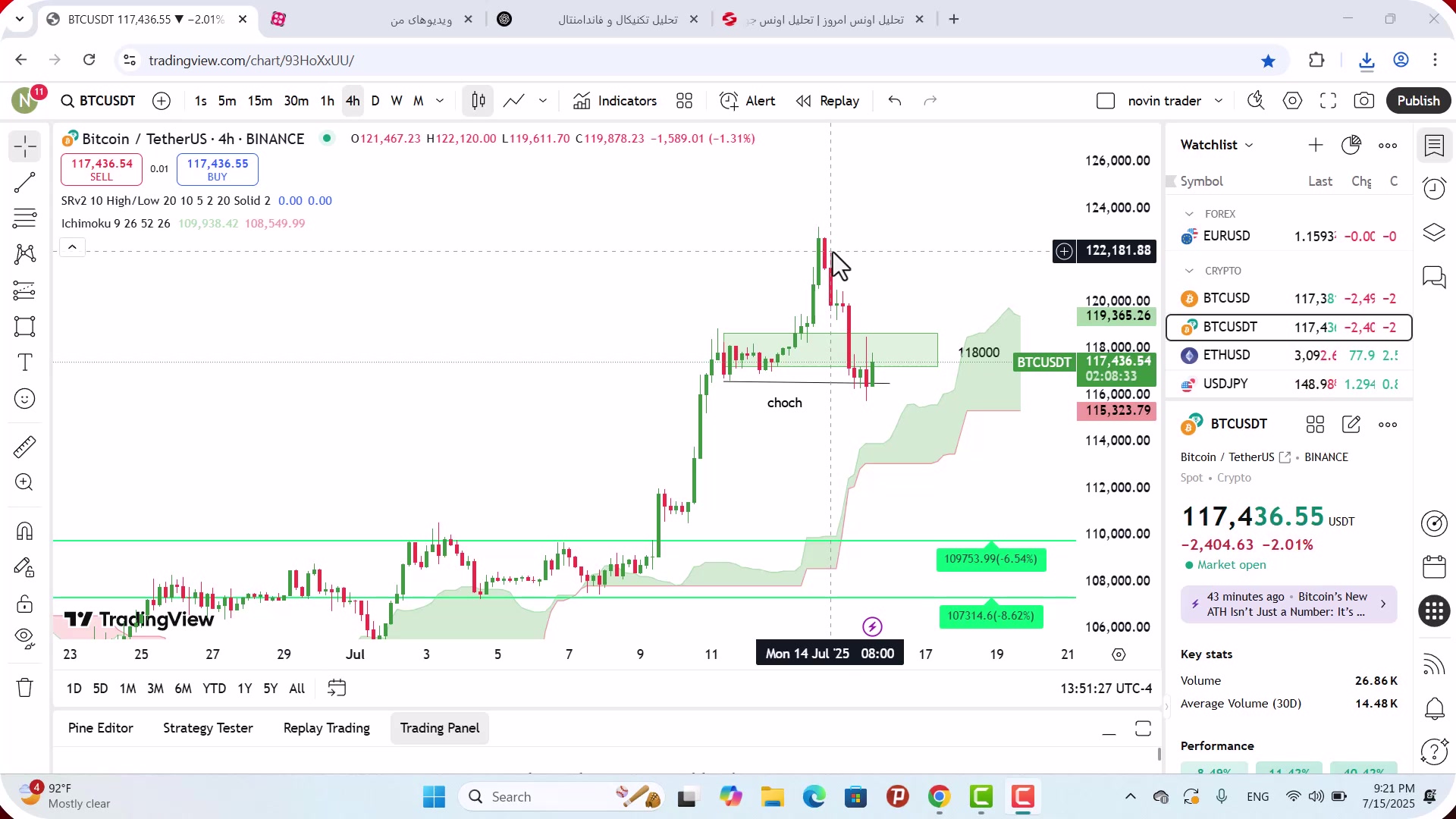
Task: Select the crosshair cursor tool
Action: pyautogui.click(x=25, y=146)
